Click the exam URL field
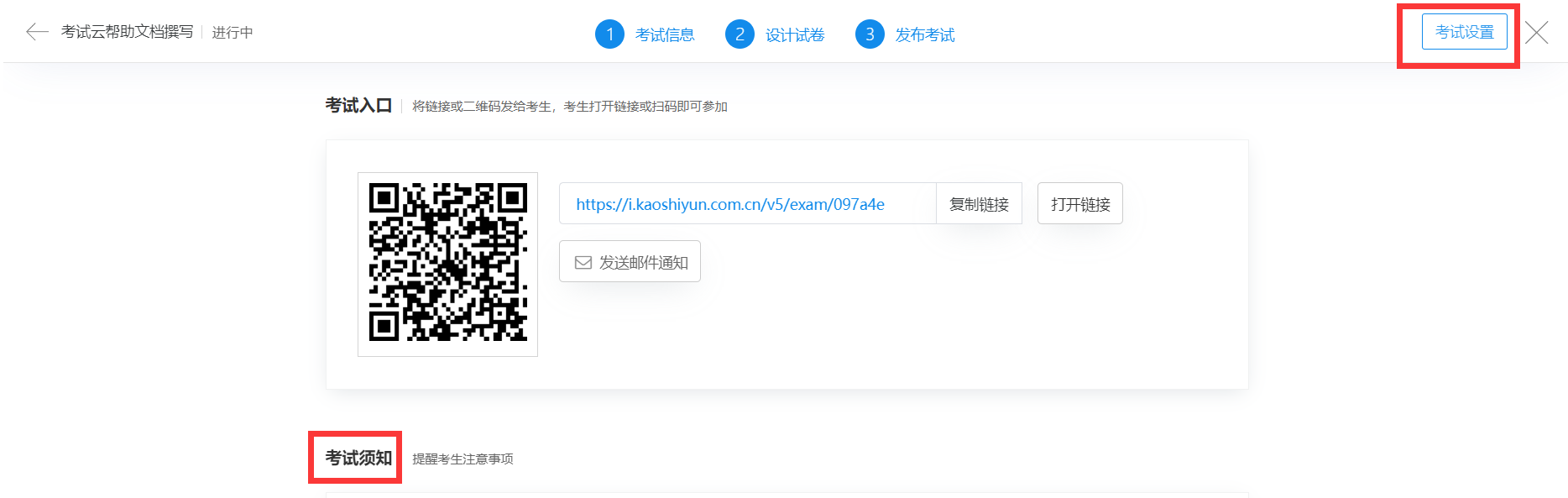Viewport: 1568px width, 498px height. [748, 204]
